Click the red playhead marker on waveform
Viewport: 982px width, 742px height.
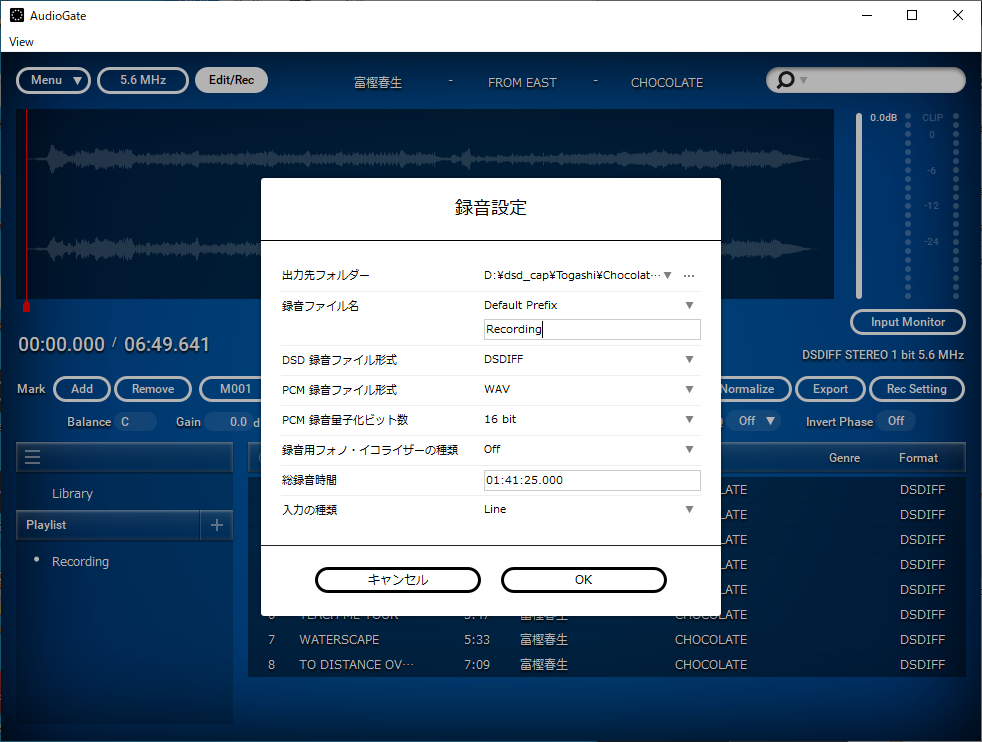(26, 306)
